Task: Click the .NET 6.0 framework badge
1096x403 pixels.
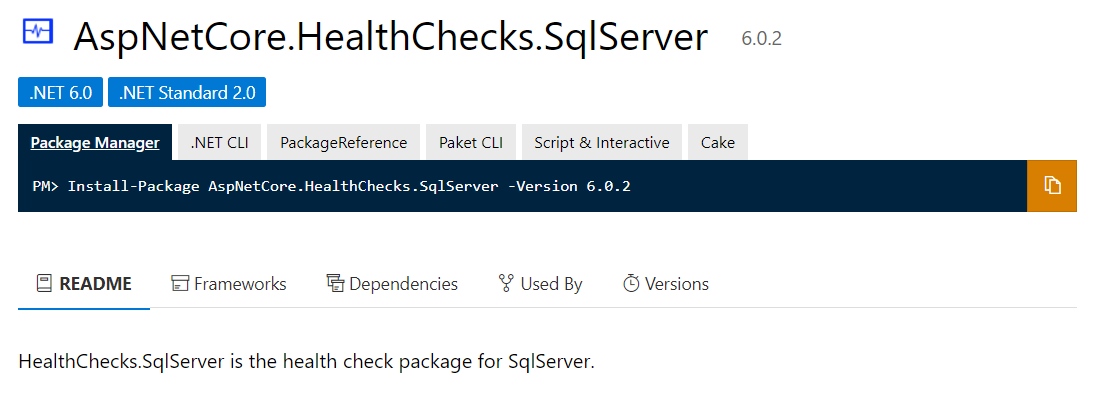Action: pos(61,92)
